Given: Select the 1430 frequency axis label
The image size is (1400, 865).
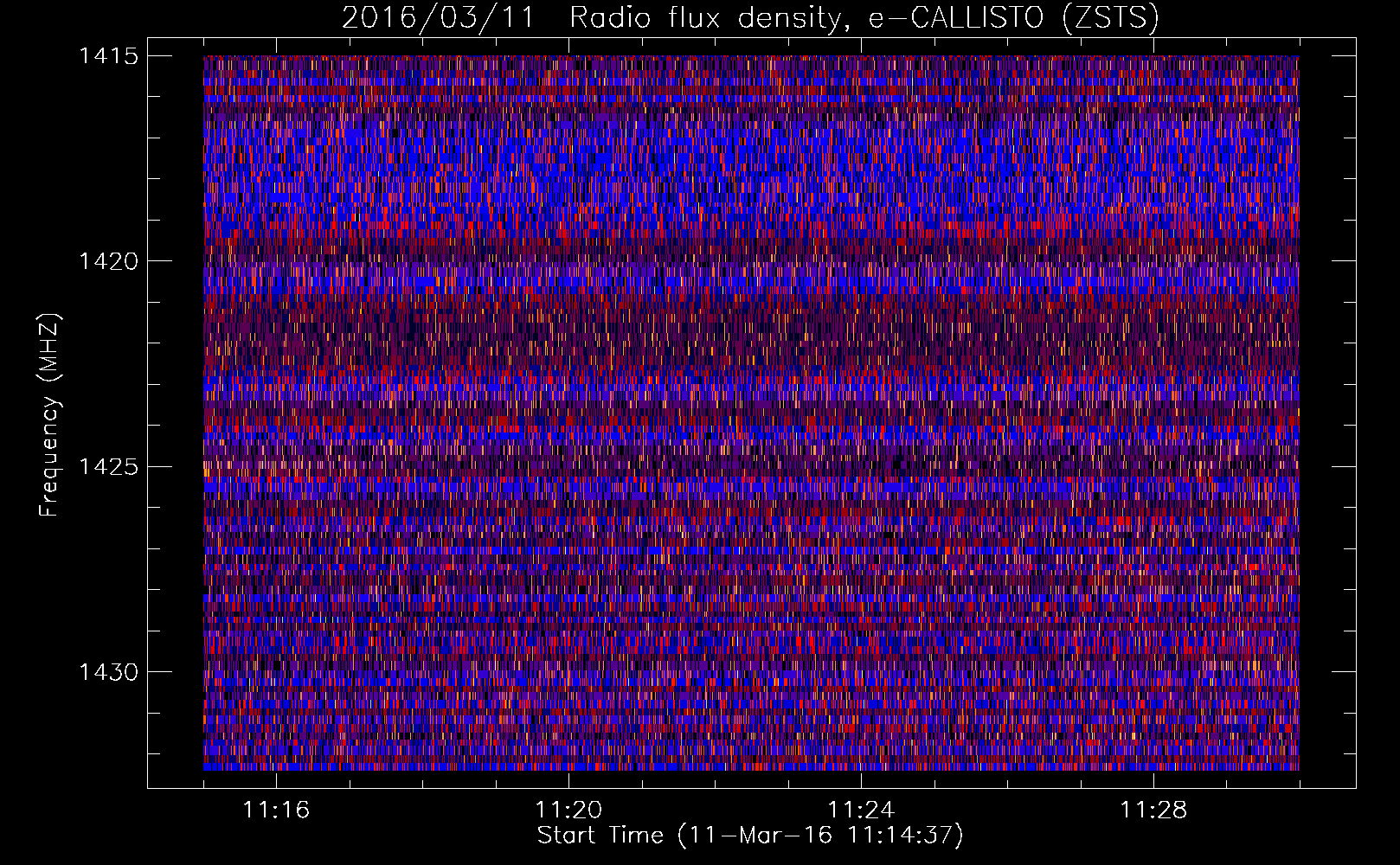Looking at the screenshot, I should [x=108, y=672].
